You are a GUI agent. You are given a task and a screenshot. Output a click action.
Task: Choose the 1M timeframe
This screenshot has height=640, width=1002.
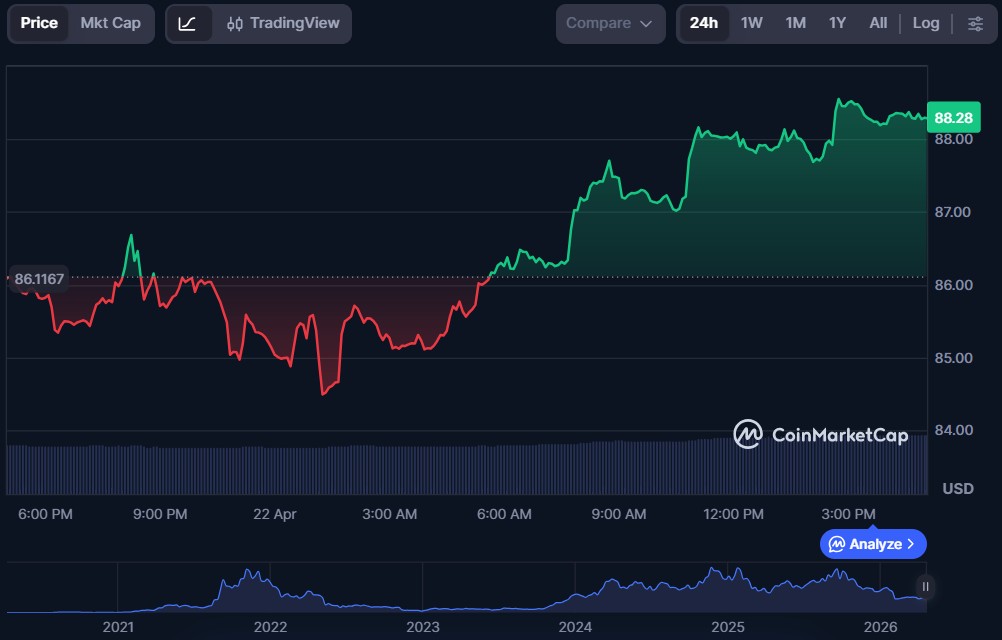(x=795, y=23)
